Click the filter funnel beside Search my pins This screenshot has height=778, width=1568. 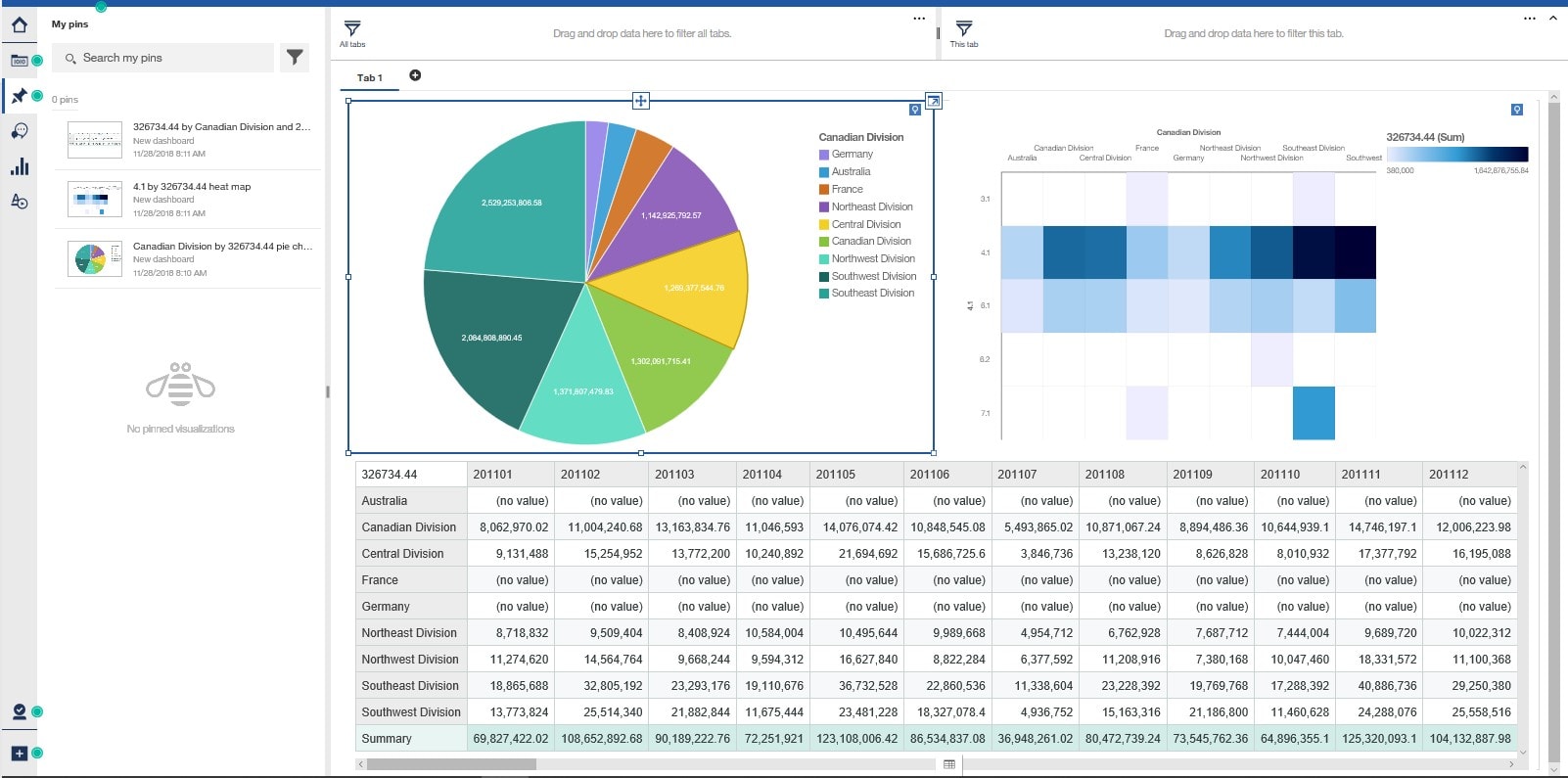294,58
